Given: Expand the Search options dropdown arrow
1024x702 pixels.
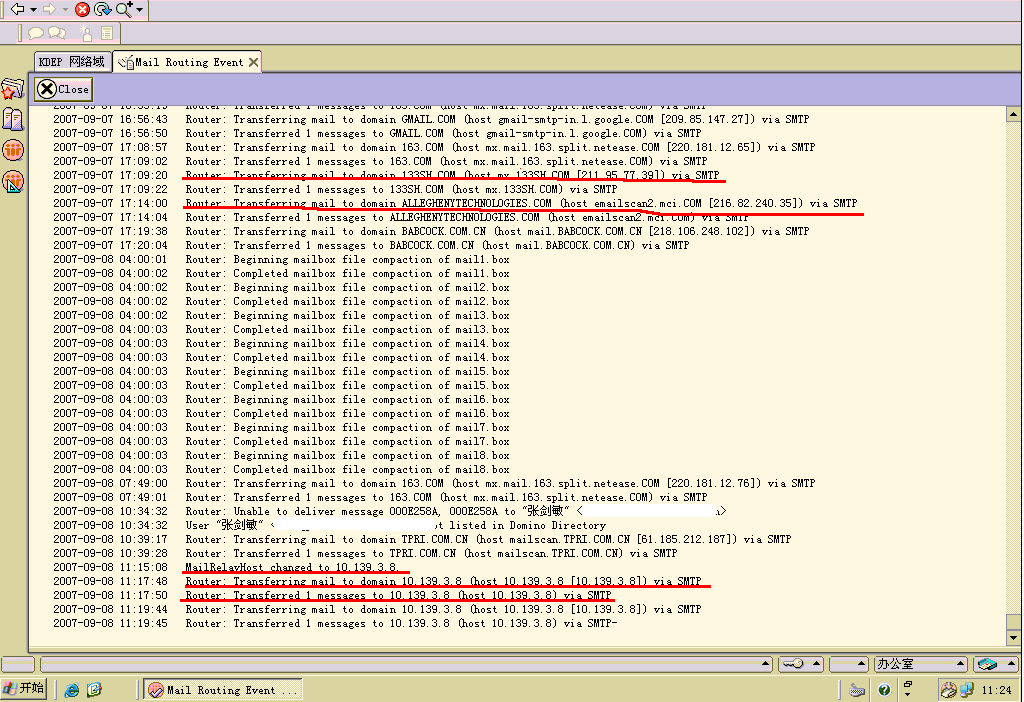Looking at the screenshot, I should [x=139, y=9].
